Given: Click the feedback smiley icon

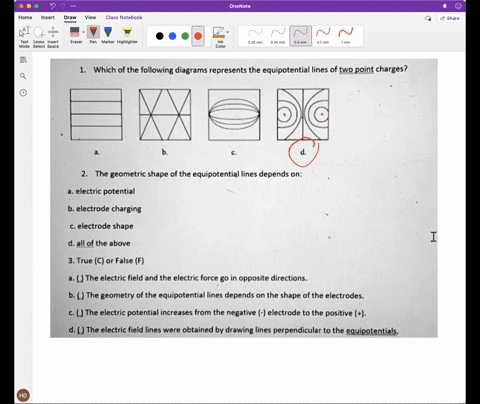Looking at the screenshot, I should click(x=458, y=6).
